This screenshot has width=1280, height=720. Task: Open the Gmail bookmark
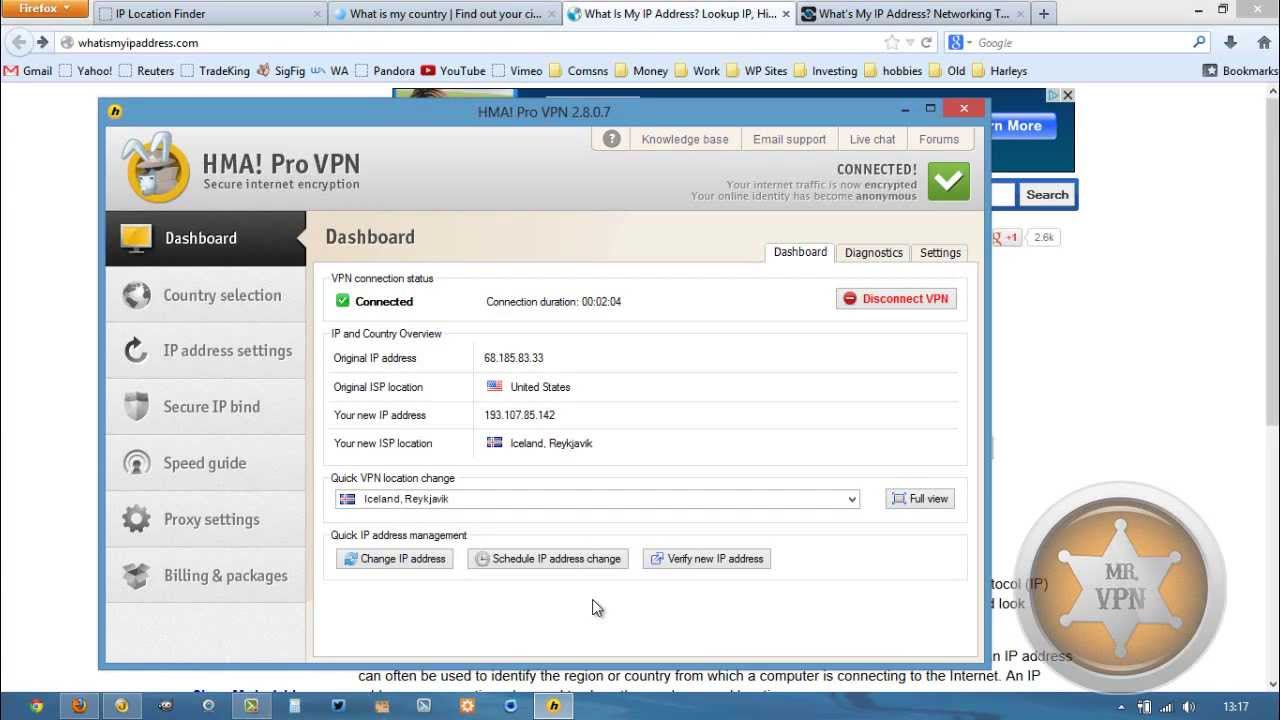[28, 71]
